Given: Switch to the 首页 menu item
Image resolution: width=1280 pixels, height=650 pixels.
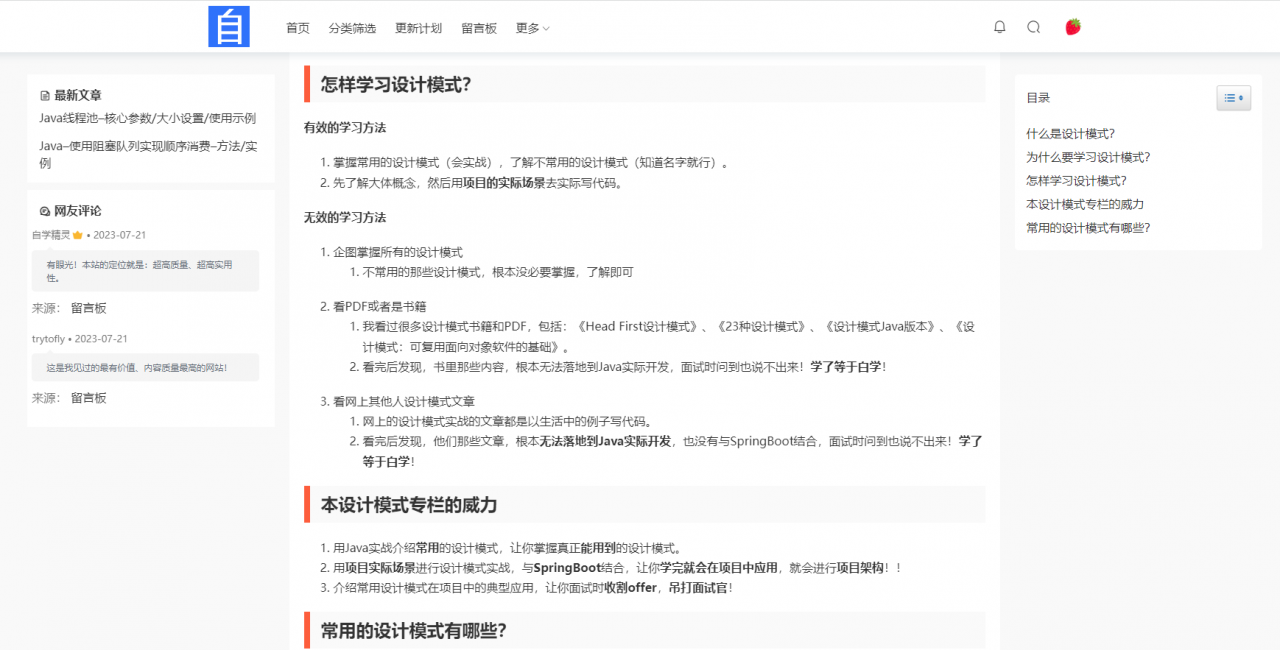Looking at the screenshot, I should tap(297, 28).
